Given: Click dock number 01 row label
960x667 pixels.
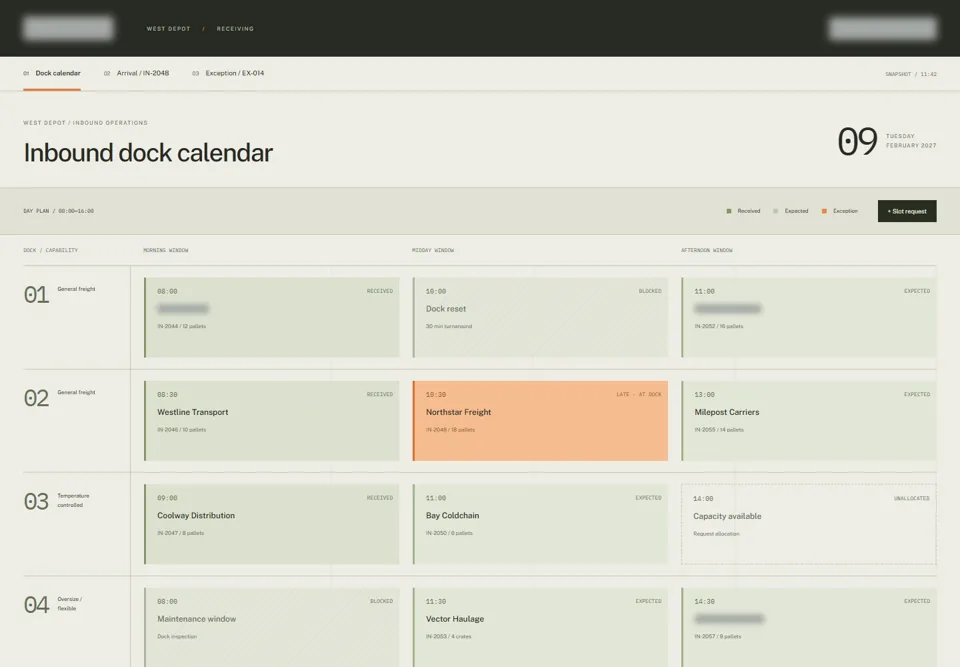Looking at the screenshot, I should tap(36, 295).
